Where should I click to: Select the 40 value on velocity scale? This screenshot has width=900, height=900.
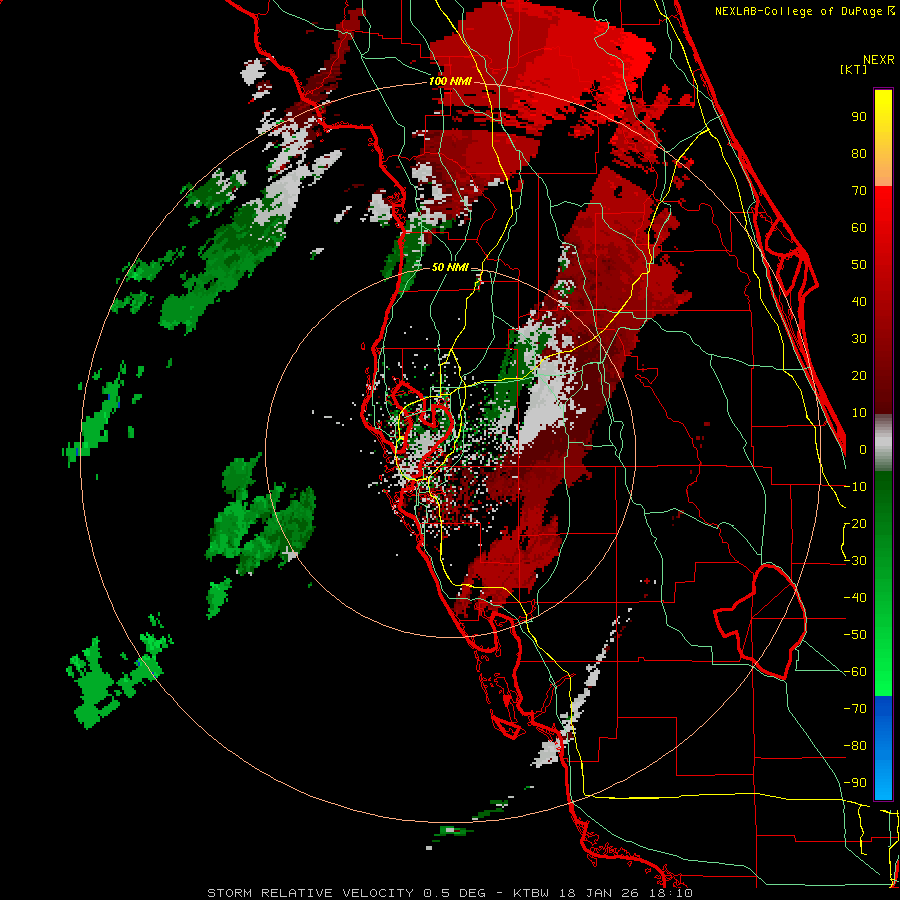859,302
